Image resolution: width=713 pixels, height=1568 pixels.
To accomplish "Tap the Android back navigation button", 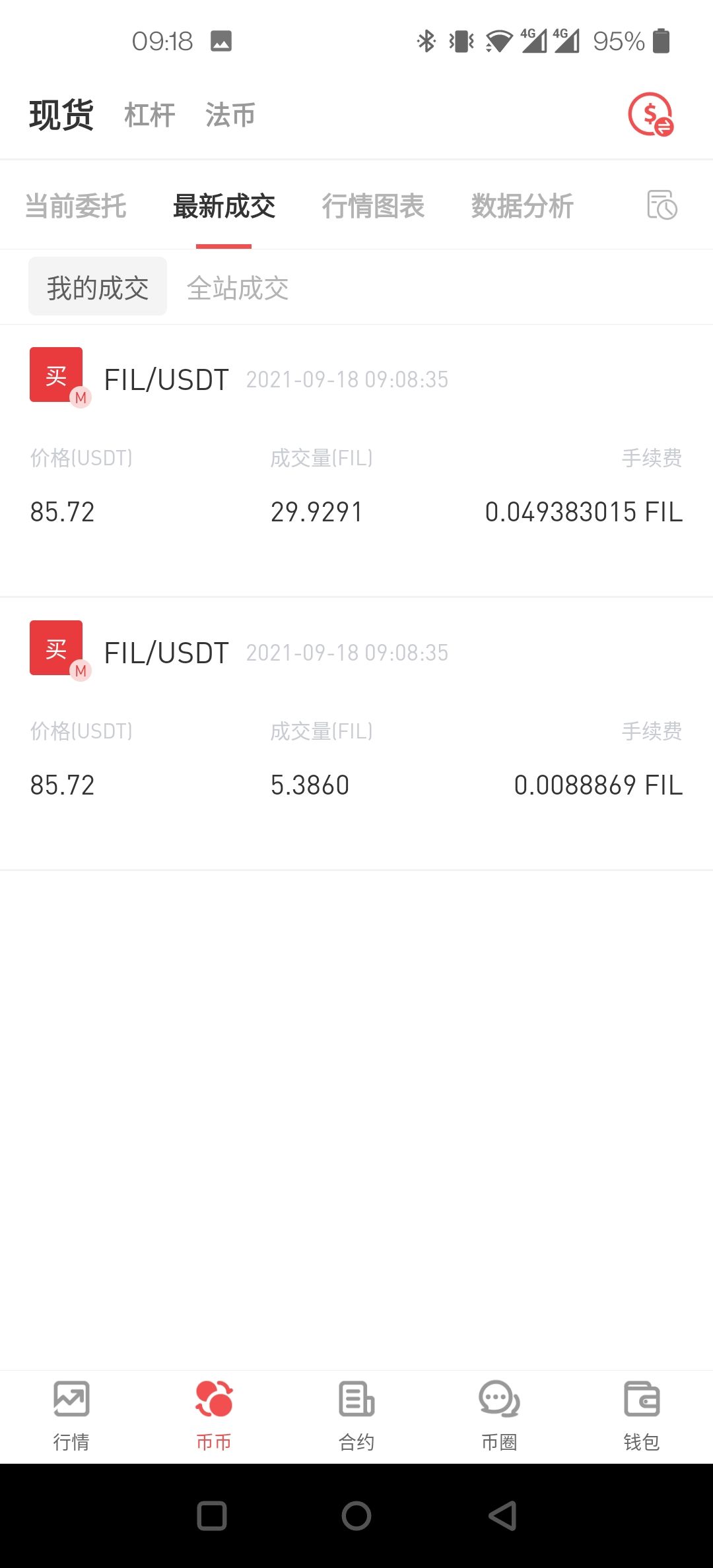I will [x=502, y=1516].
